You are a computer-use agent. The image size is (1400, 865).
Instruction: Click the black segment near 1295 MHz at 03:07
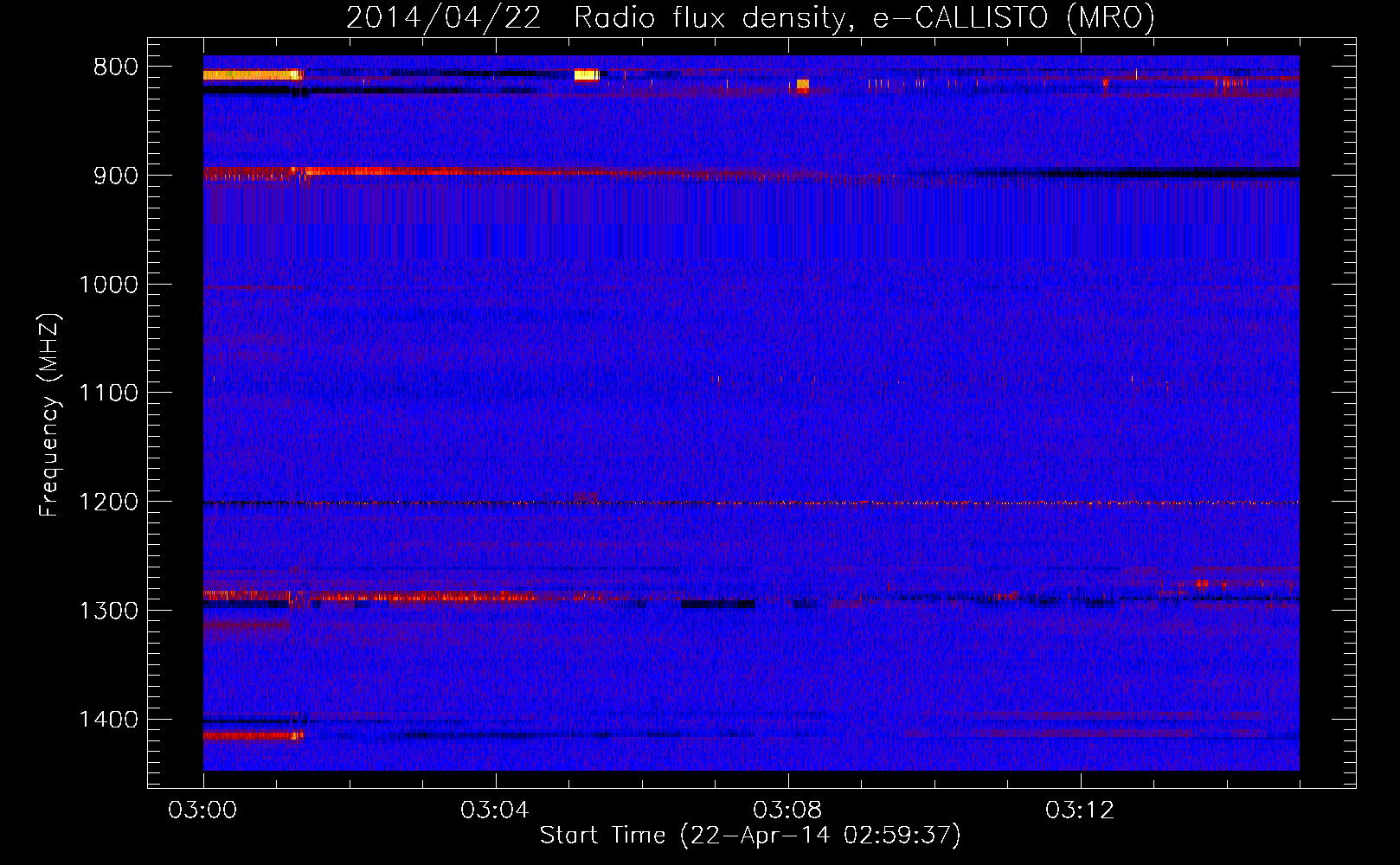click(x=717, y=604)
